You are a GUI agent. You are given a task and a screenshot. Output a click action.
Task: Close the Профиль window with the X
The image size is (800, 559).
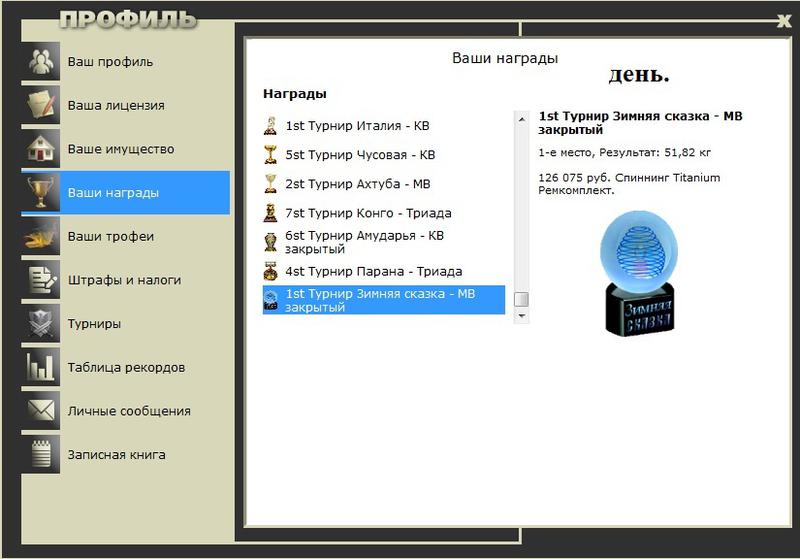784,21
